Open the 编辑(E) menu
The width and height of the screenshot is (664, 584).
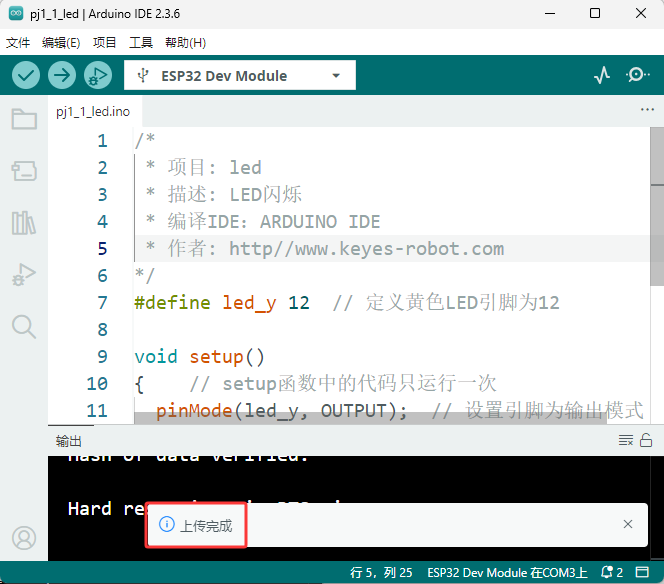pyautogui.click(x=61, y=42)
